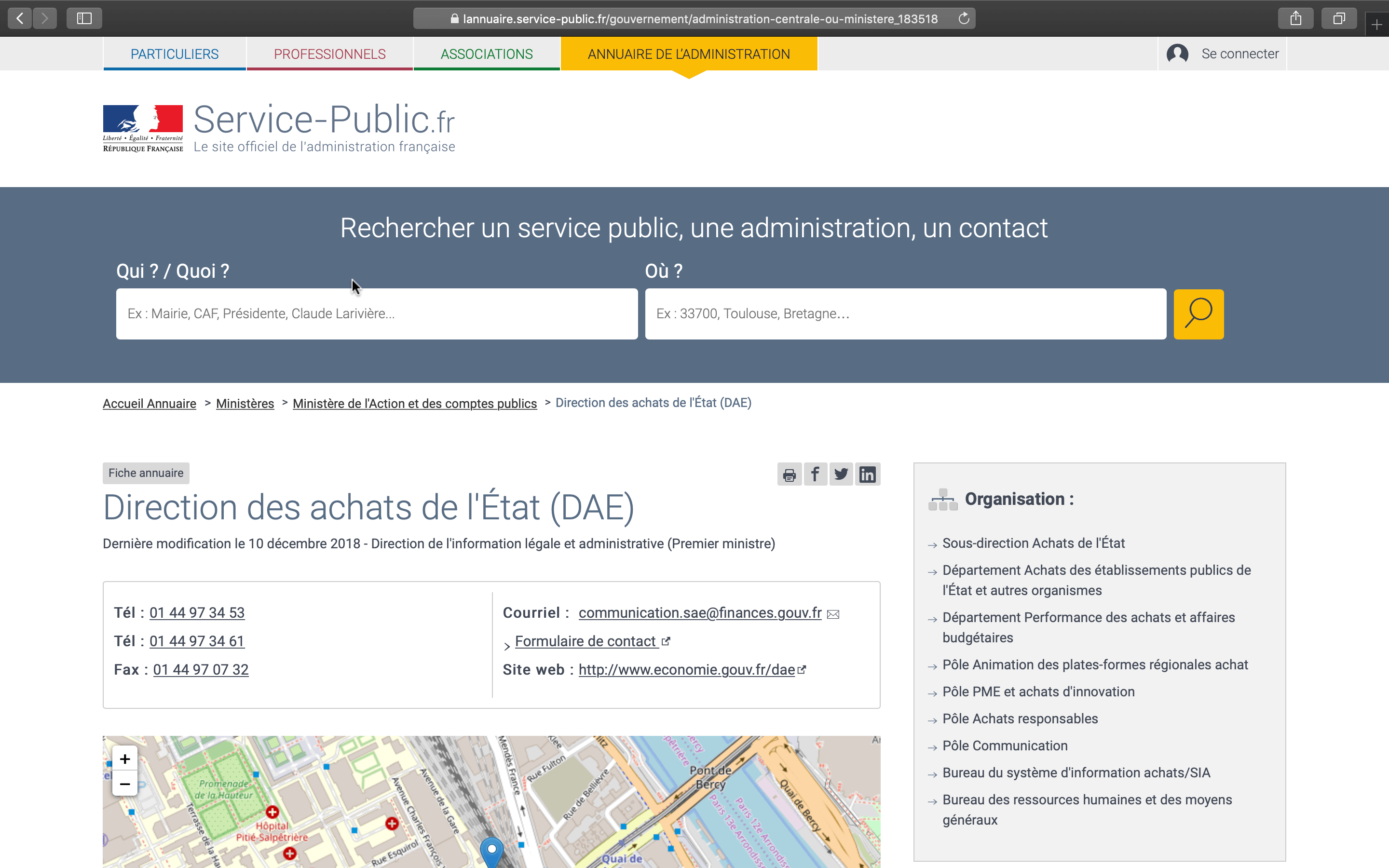This screenshot has height=868, width=1389.
Task: Go to Accueil Annuaire breadcrumb
Action: pyautogui.click(x=149, y=404)
